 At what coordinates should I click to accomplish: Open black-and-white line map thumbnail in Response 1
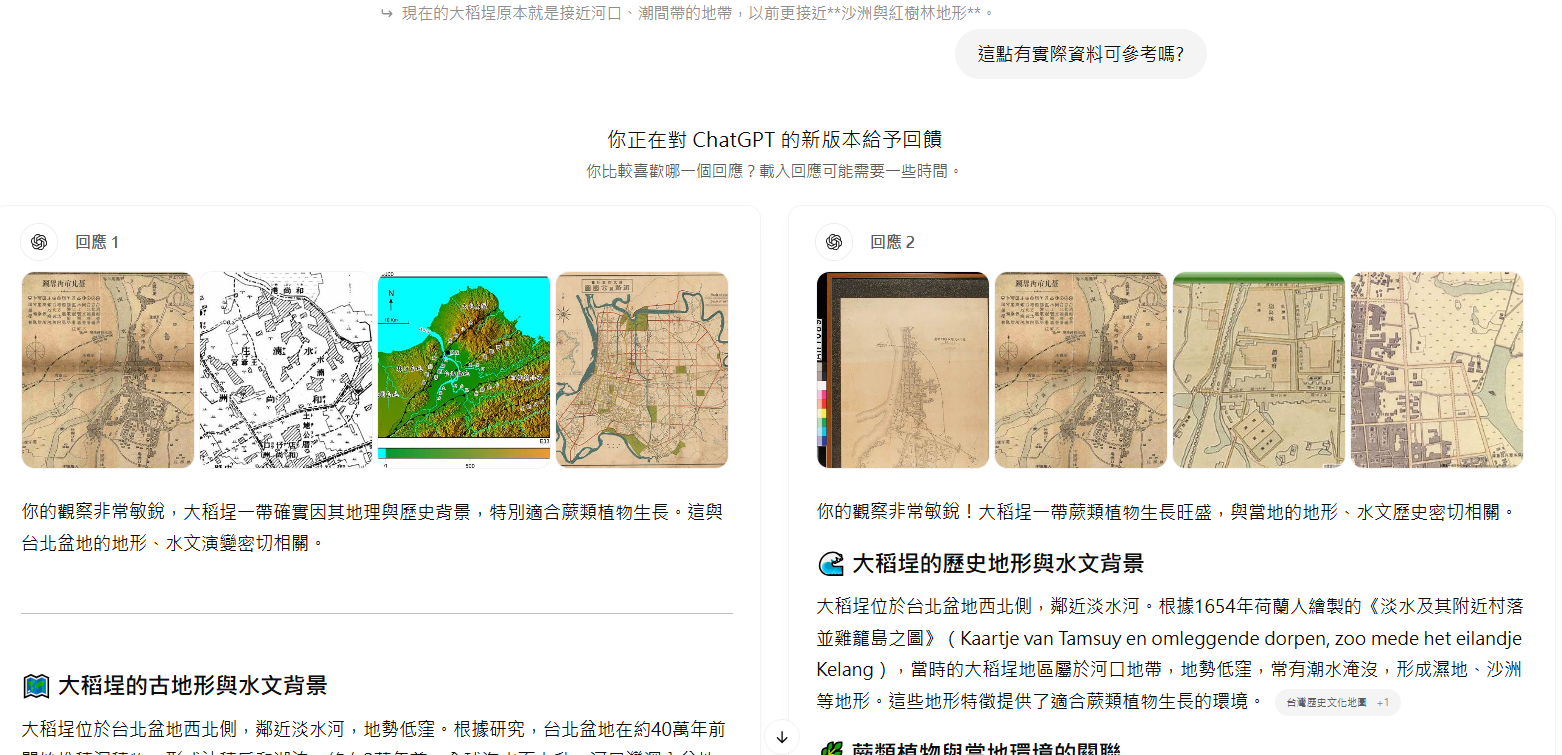tap(286, 370)
